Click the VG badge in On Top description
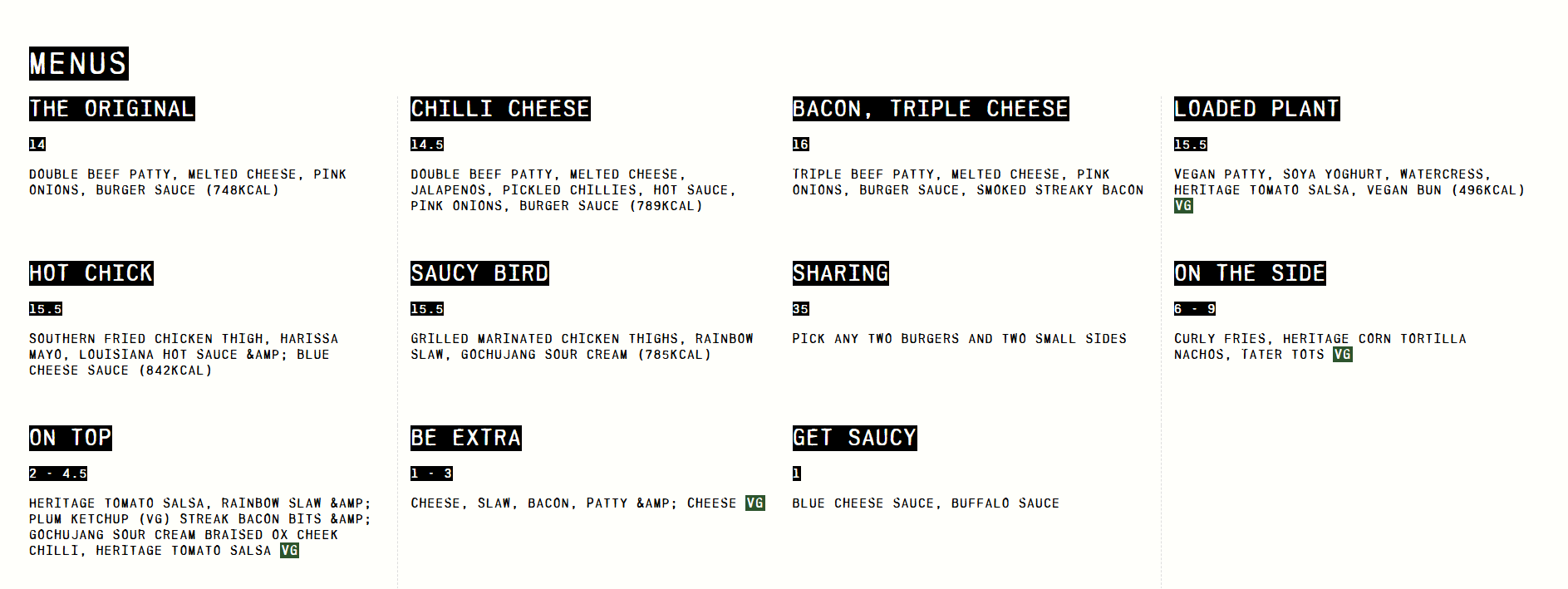 pyautogui.click(x=289, y=551)
